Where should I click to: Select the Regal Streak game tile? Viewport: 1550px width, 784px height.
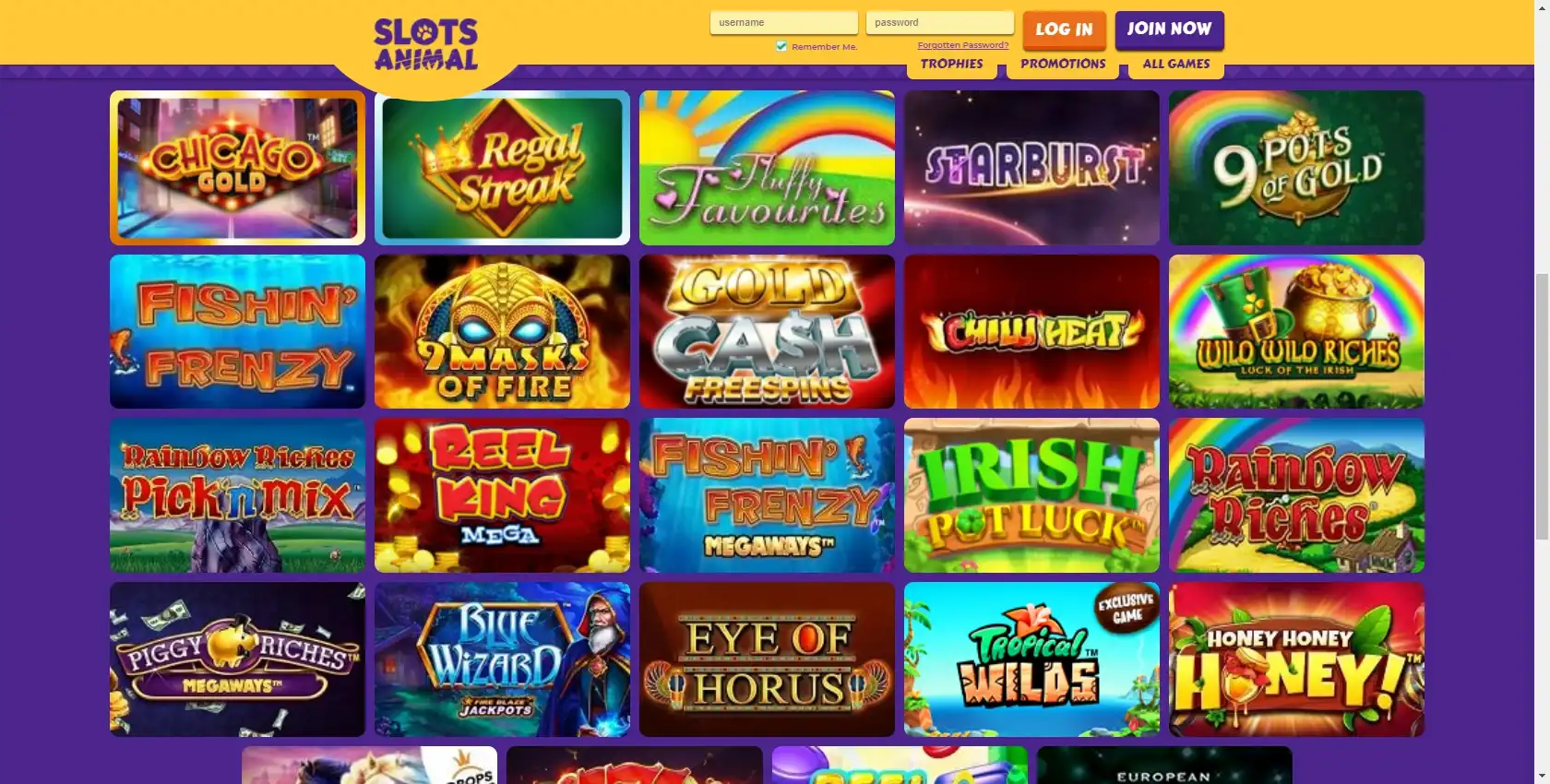tap(502, 168)
